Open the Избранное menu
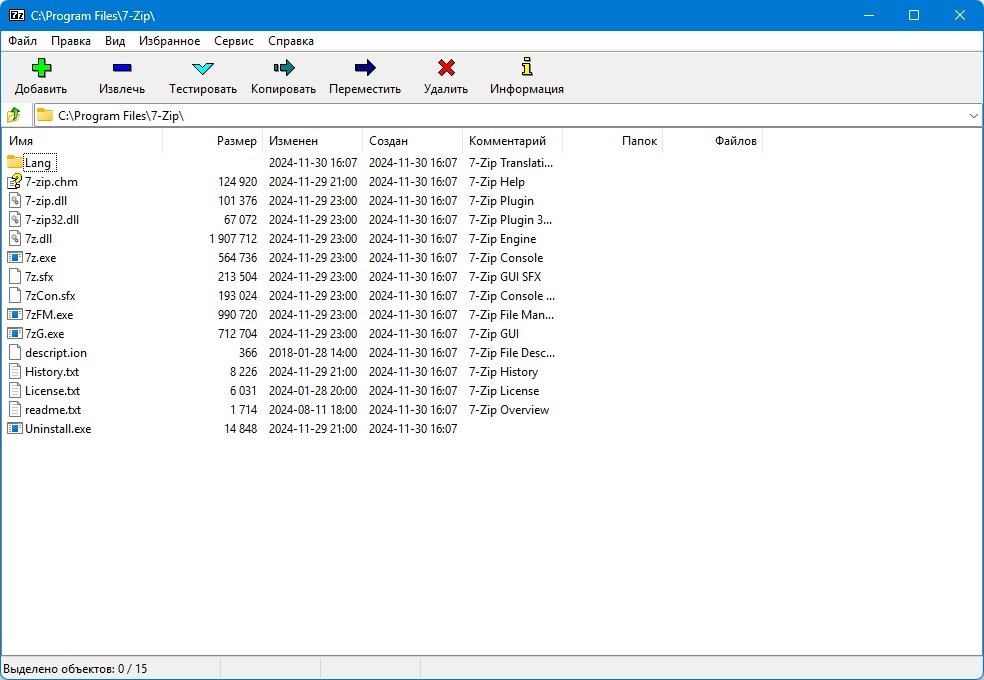Viewport: 984px width, 680px height. pyautogui.click(x=169, y=41)
